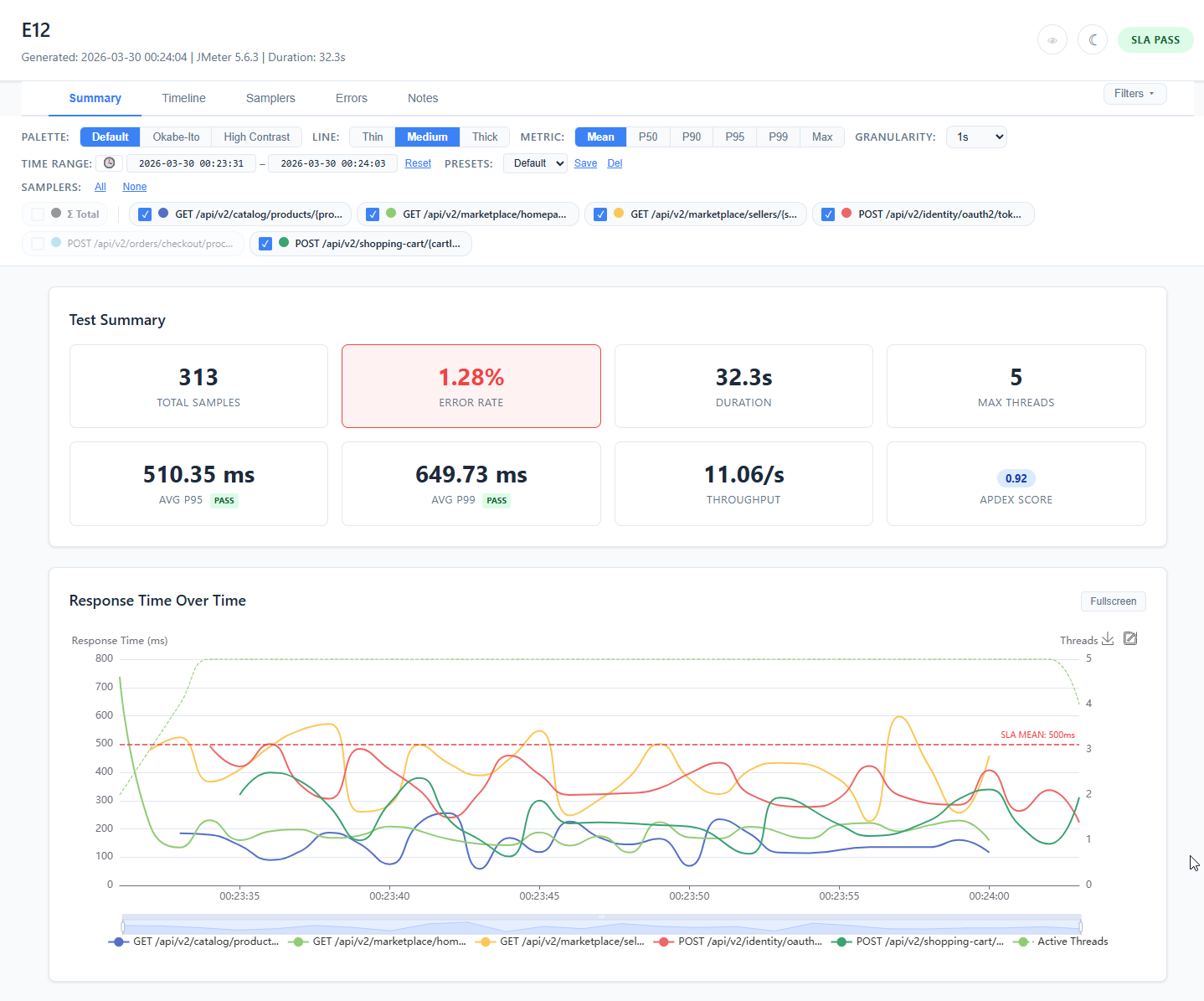Enable the Σ Total sampler checkbox

point(38,214)
